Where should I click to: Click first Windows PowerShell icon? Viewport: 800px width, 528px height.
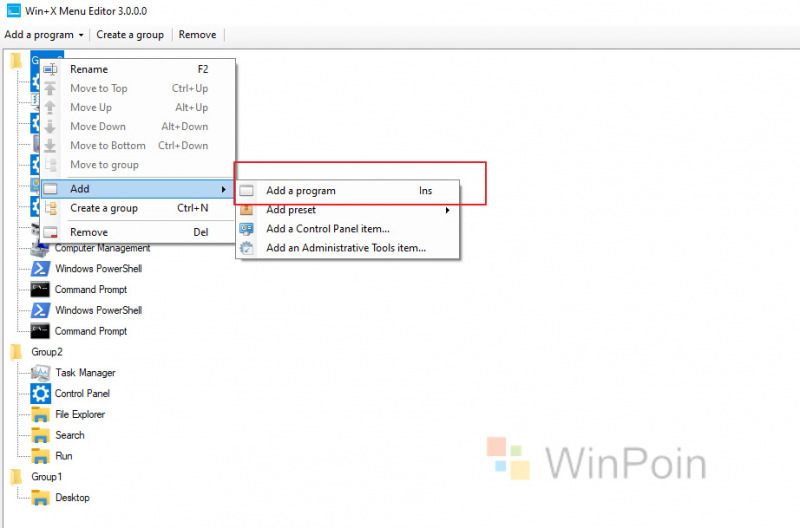[40, 269]
